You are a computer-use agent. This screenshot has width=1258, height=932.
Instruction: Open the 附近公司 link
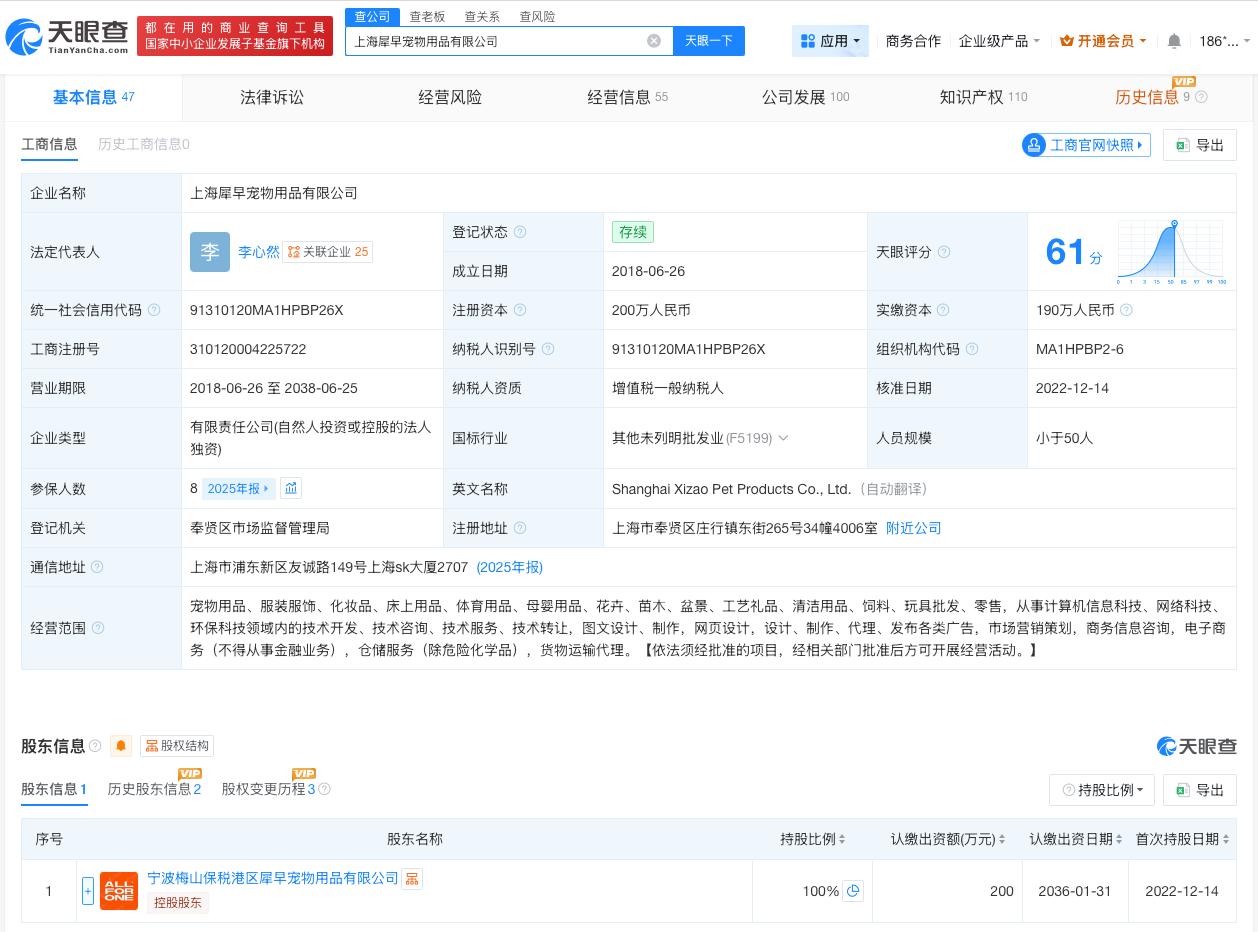click(x=914, y=528)
